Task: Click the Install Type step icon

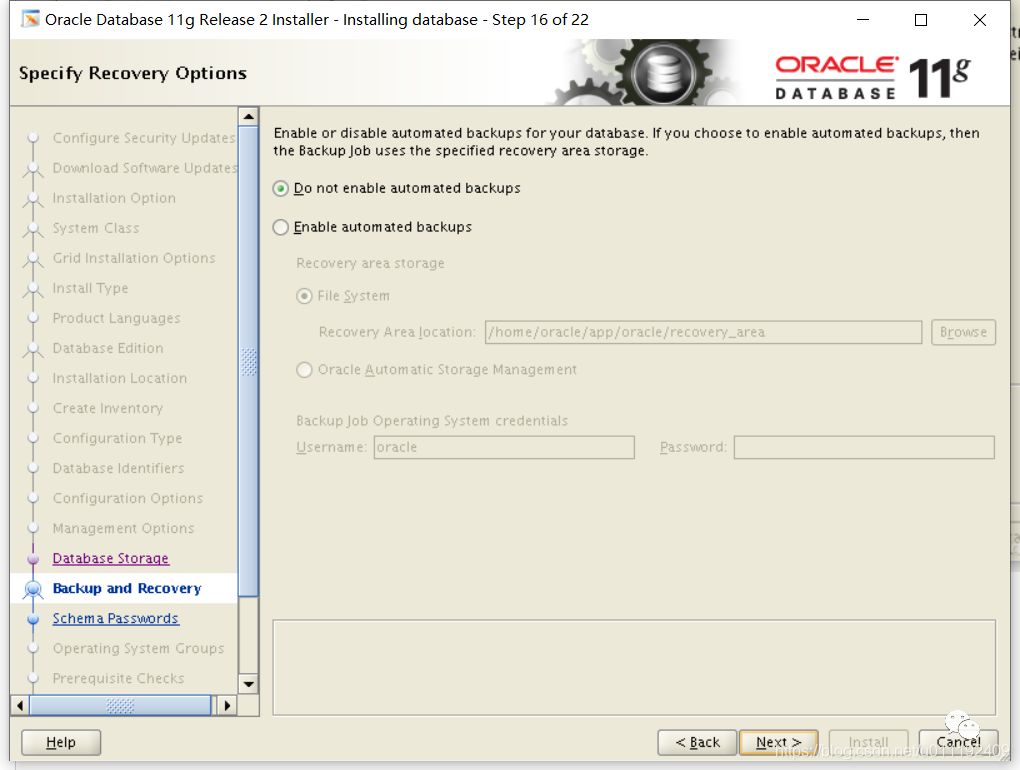Action: pos(33,288)
